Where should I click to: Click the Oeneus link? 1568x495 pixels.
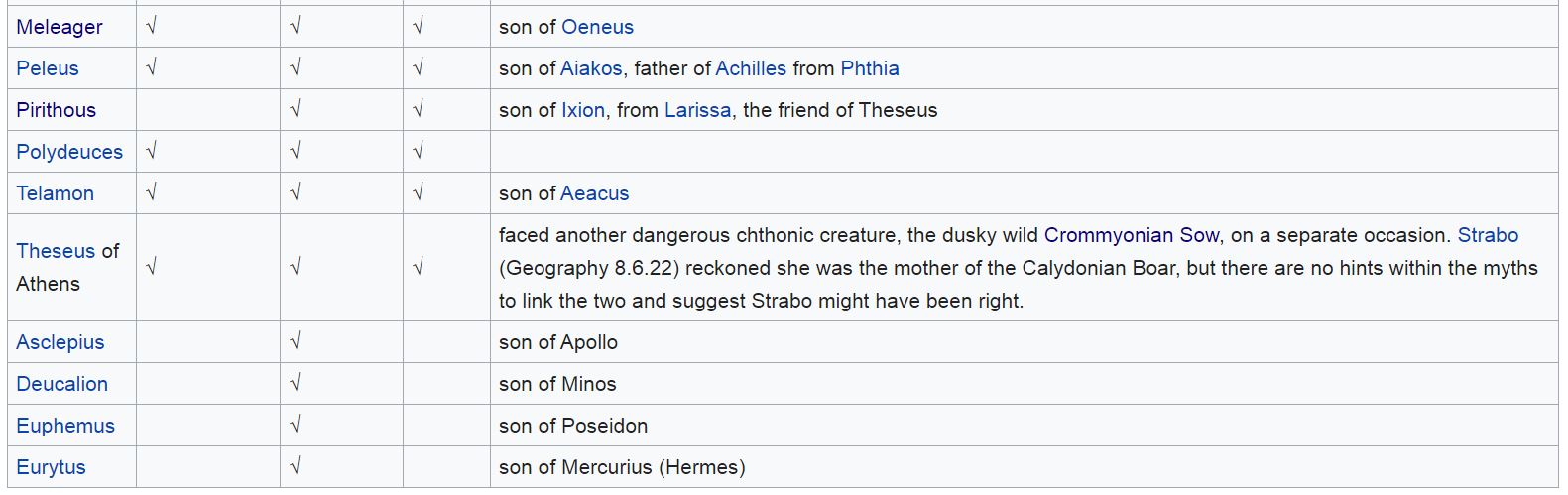(597, 27)
